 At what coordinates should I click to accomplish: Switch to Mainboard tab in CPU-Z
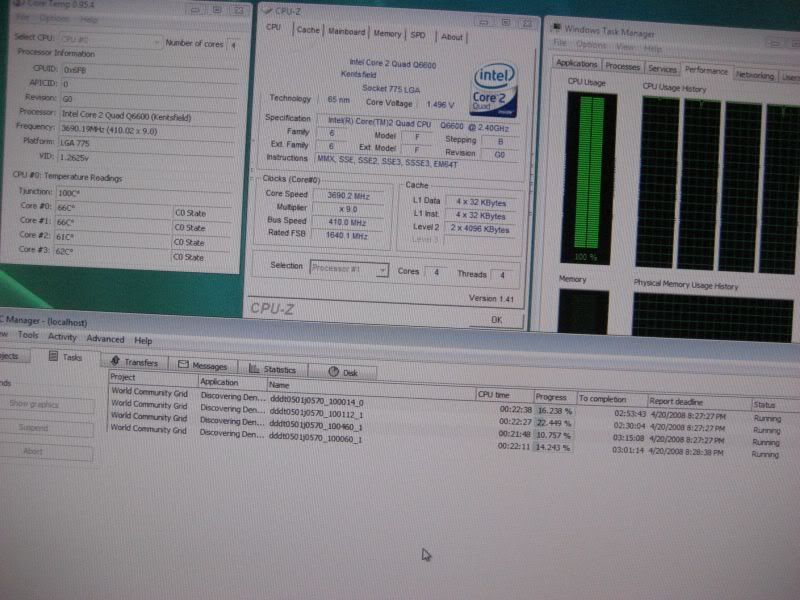coord(346,32)
